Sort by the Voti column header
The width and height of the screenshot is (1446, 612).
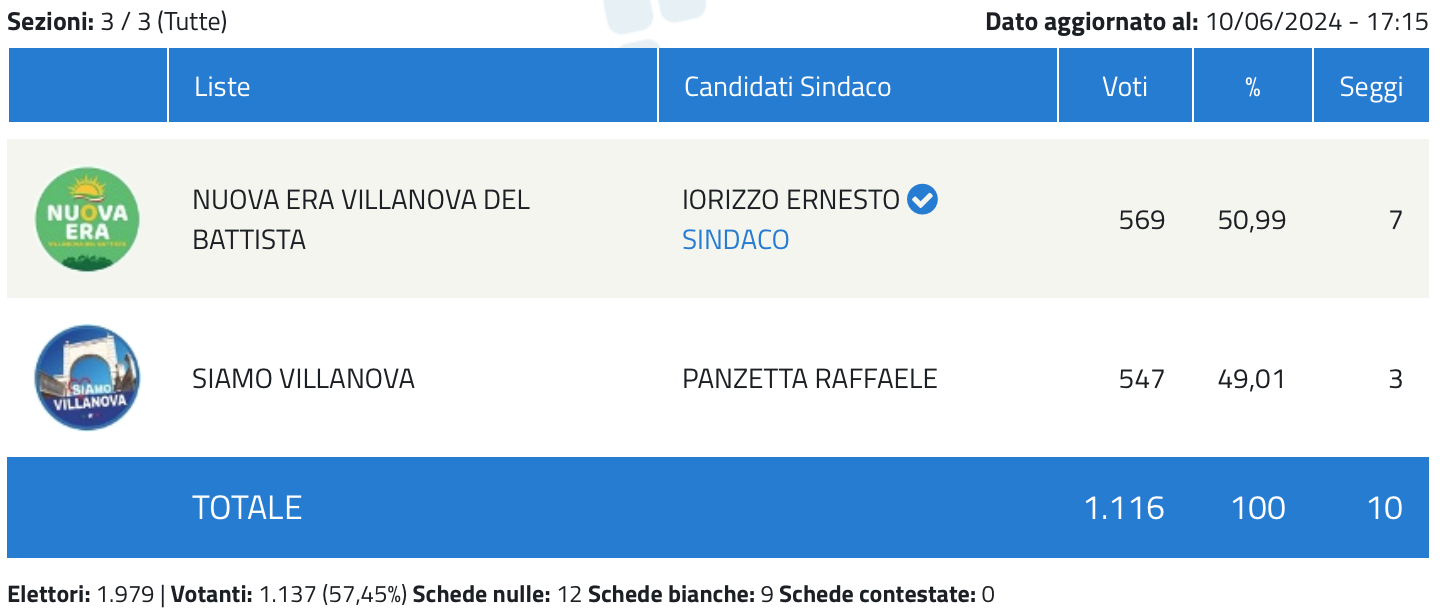point(1125,86)
